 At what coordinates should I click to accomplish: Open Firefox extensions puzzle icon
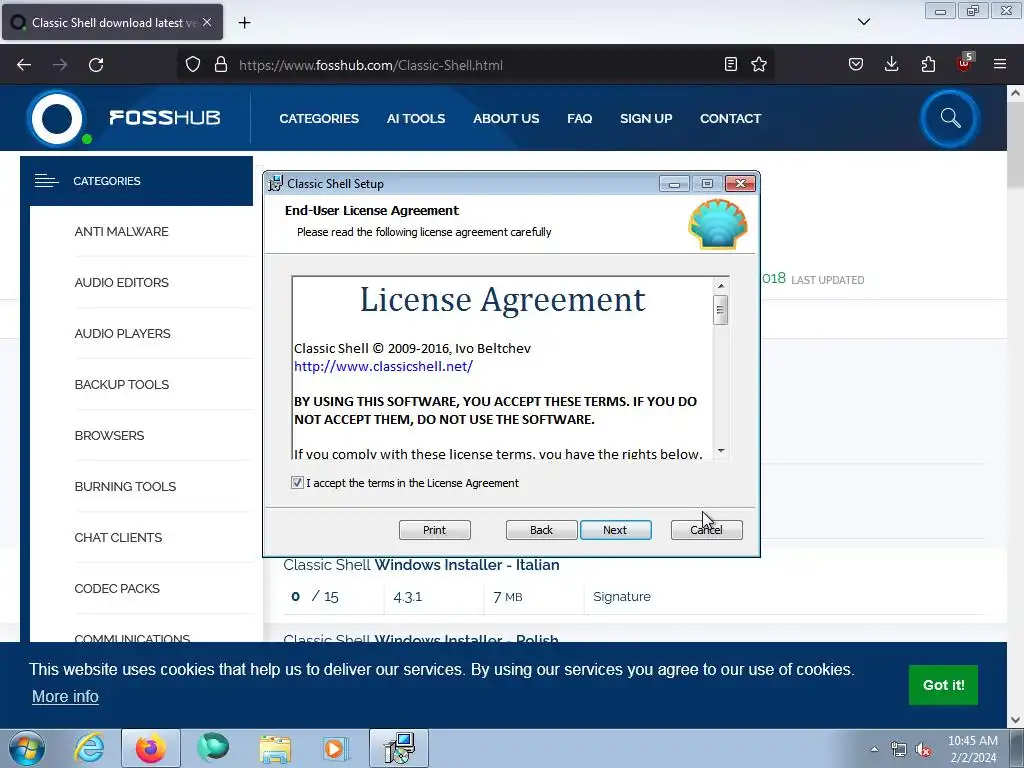coord(928,64)
